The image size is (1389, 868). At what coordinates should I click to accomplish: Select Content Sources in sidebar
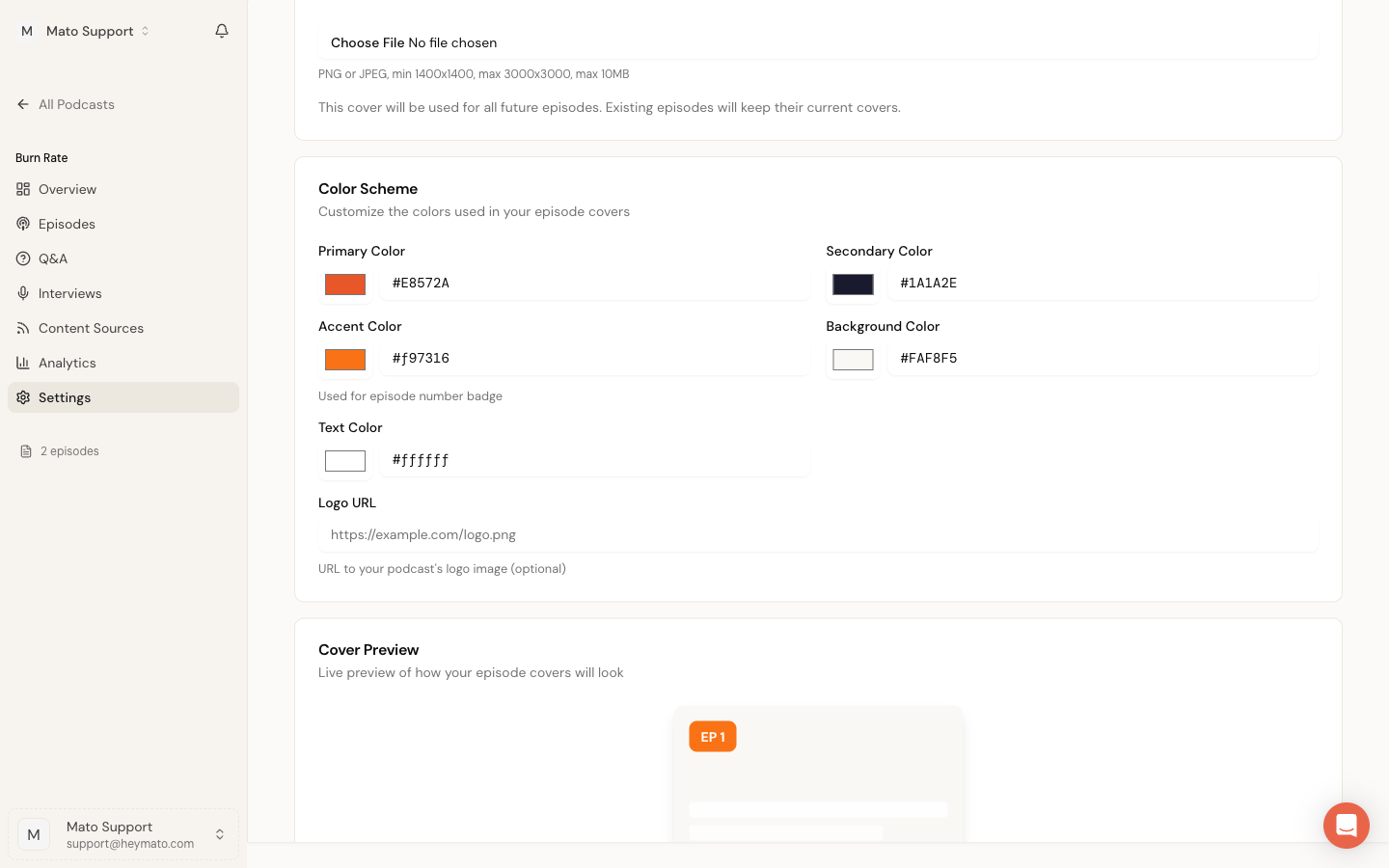(123, 328)
